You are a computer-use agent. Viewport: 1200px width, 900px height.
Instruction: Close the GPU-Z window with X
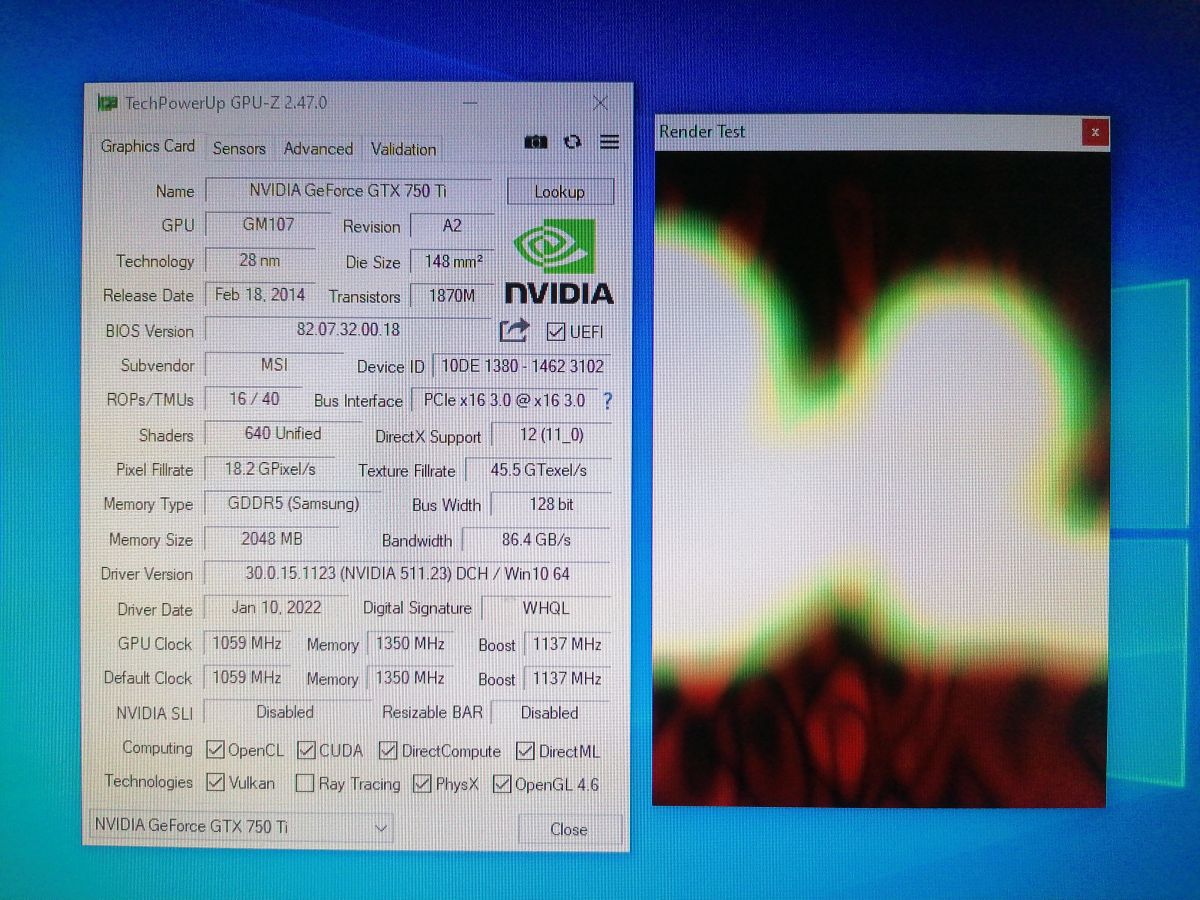[600, 103]
